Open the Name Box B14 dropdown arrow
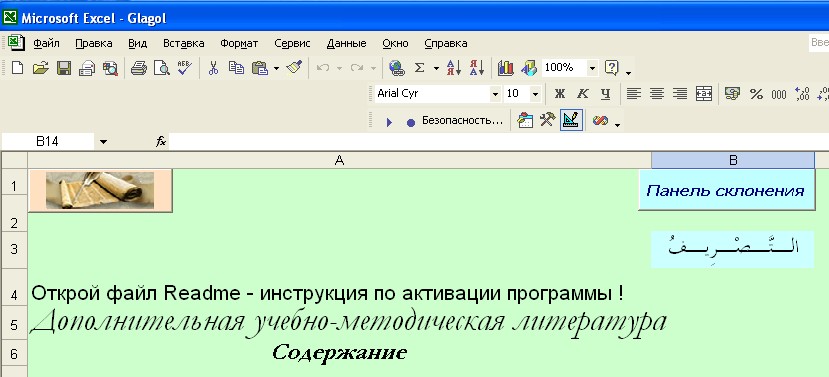This screenshot has height=377, width=829. coord(103,142)
